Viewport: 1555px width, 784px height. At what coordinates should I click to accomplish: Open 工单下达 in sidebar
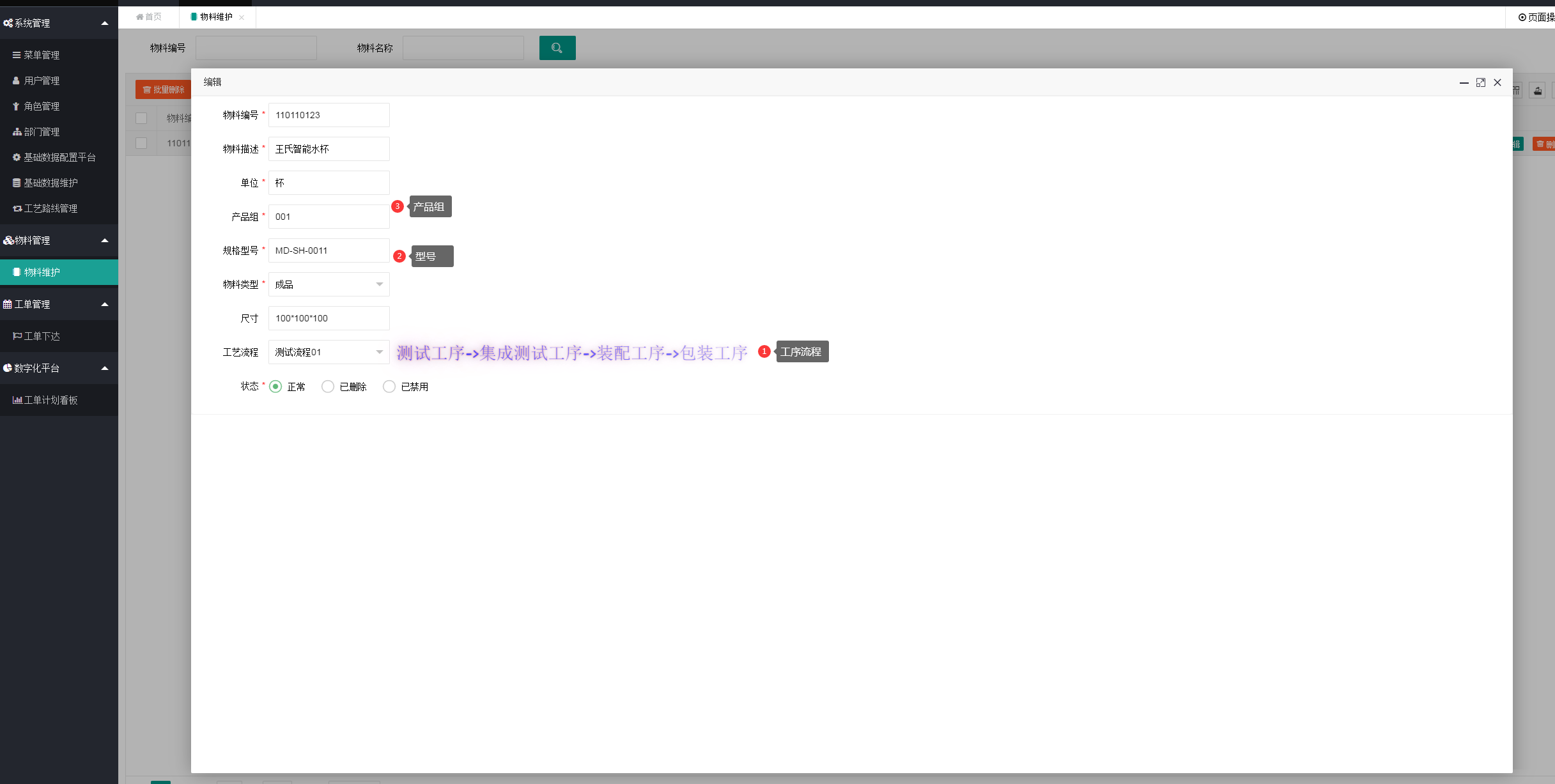click(x=59, y=336)
